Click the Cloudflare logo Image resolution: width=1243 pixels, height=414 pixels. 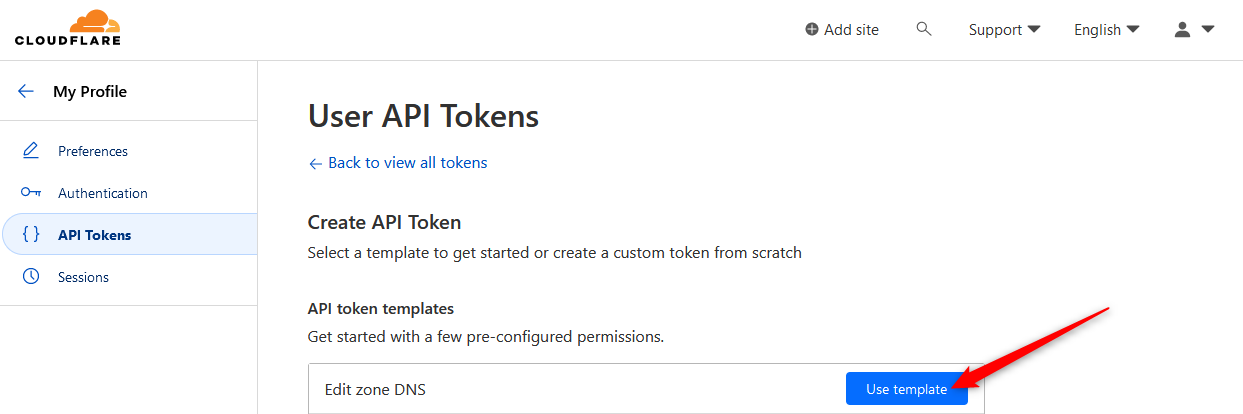tap(67, 28)
